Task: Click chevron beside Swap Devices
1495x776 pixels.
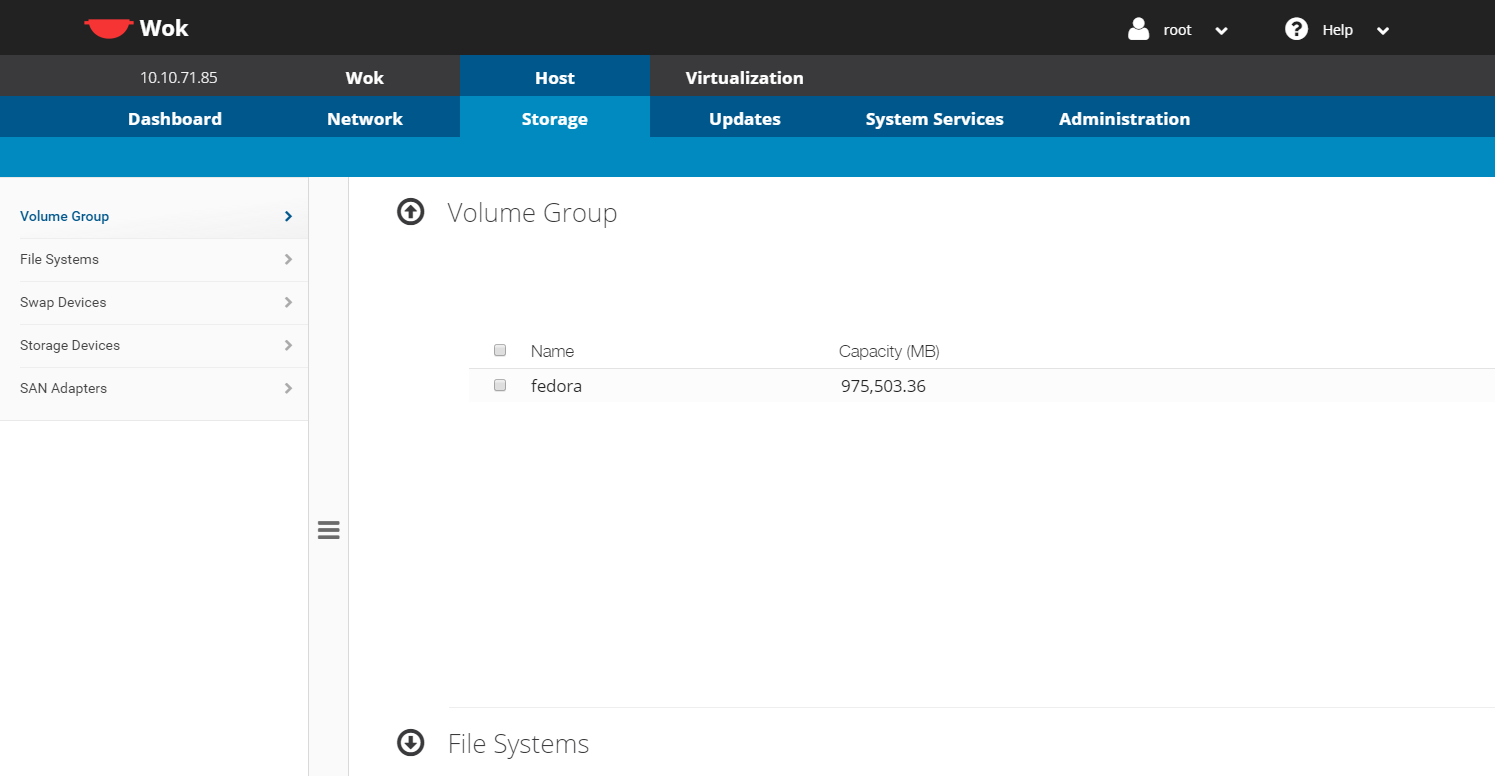Action: click(x=288, y=302)
